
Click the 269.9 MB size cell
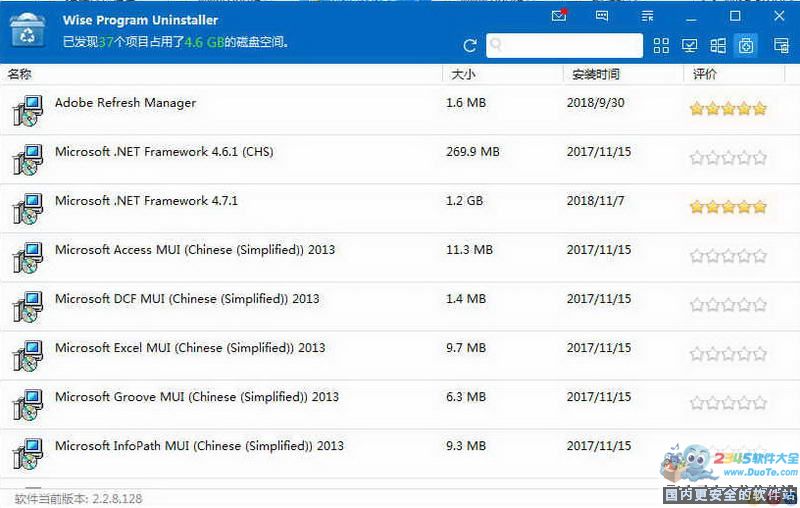[472, 151]
